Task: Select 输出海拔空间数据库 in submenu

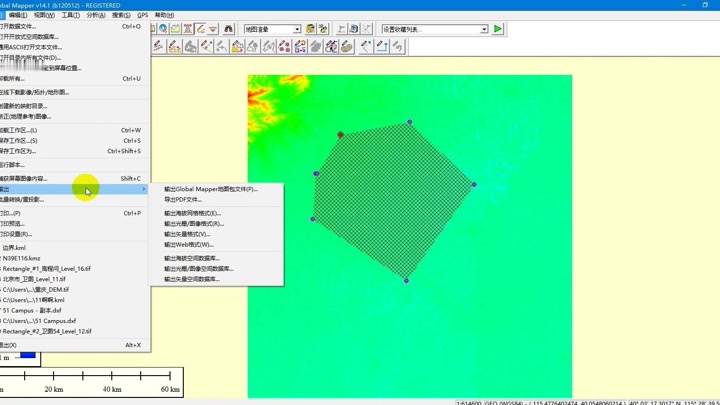Action: coord(216,258)
